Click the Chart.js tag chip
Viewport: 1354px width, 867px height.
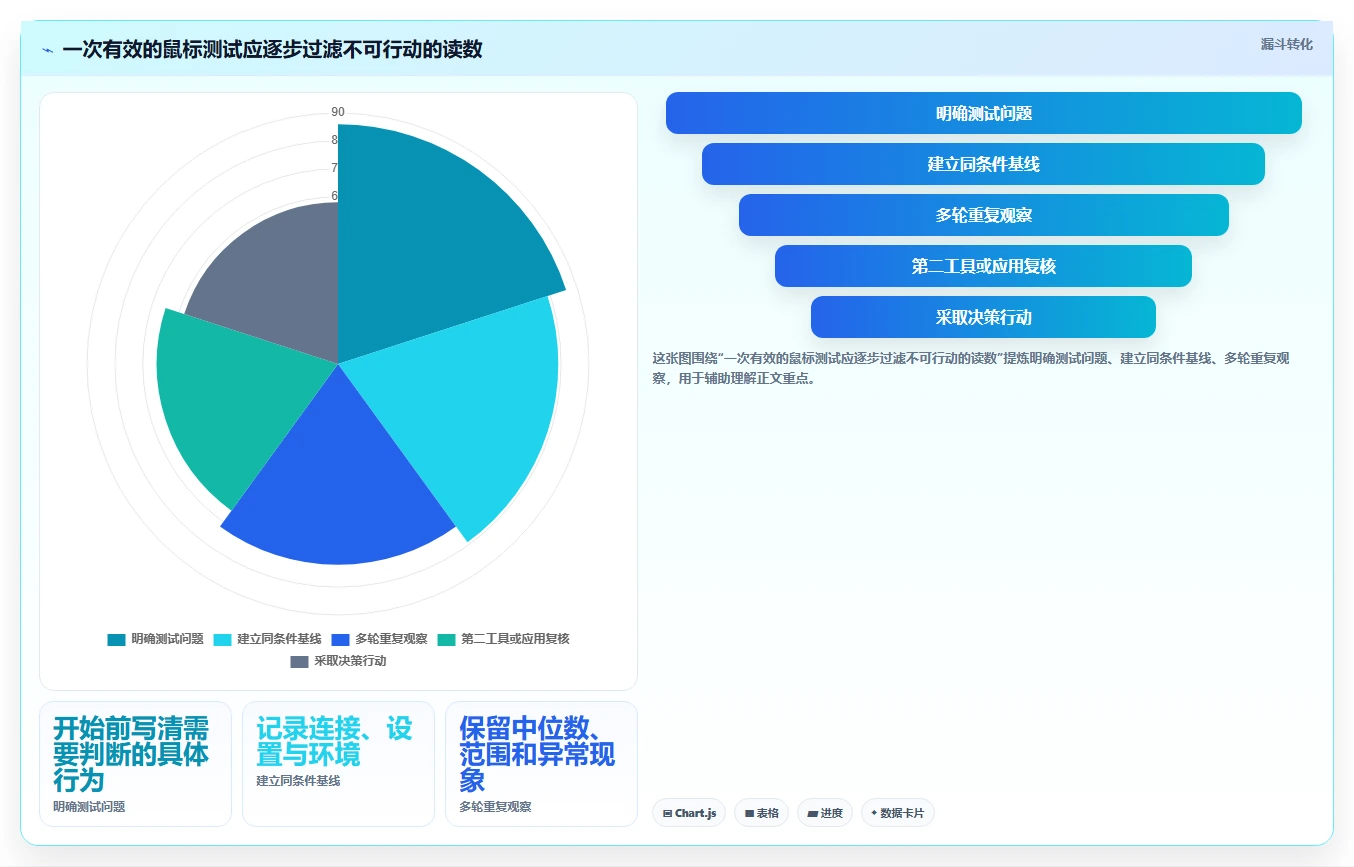(x=689, y=813)
